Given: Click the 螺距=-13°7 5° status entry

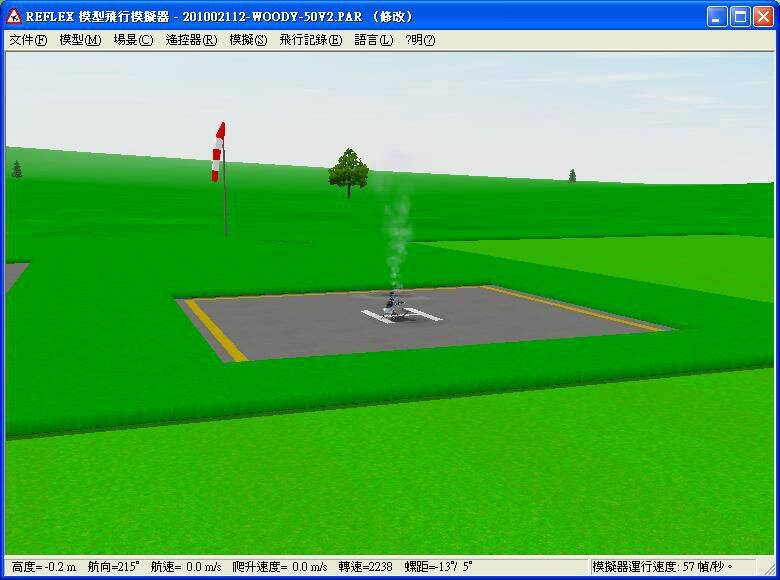Looking at the screenshot, I should (438, 567).
